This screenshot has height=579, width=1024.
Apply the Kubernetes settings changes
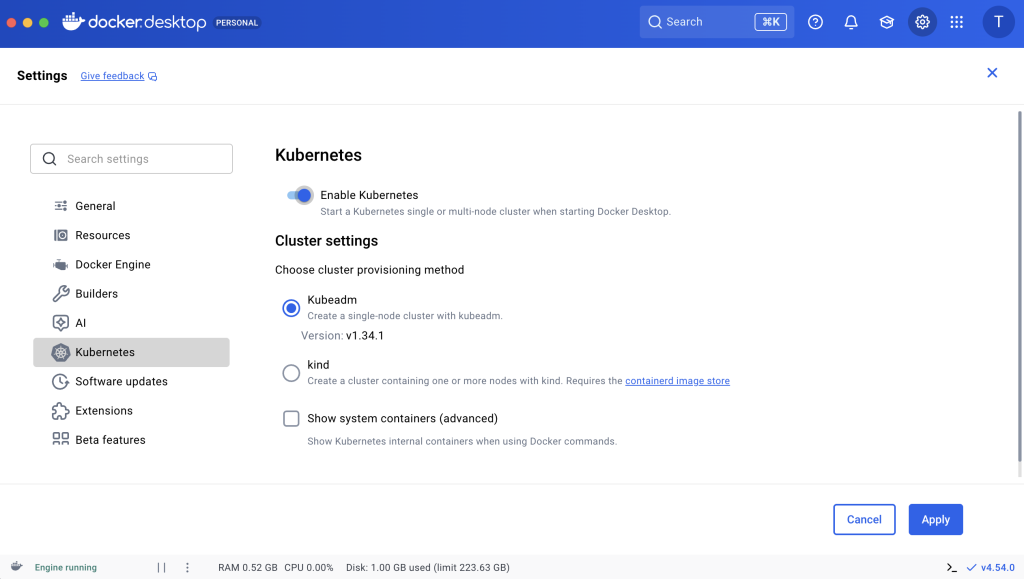935,519
